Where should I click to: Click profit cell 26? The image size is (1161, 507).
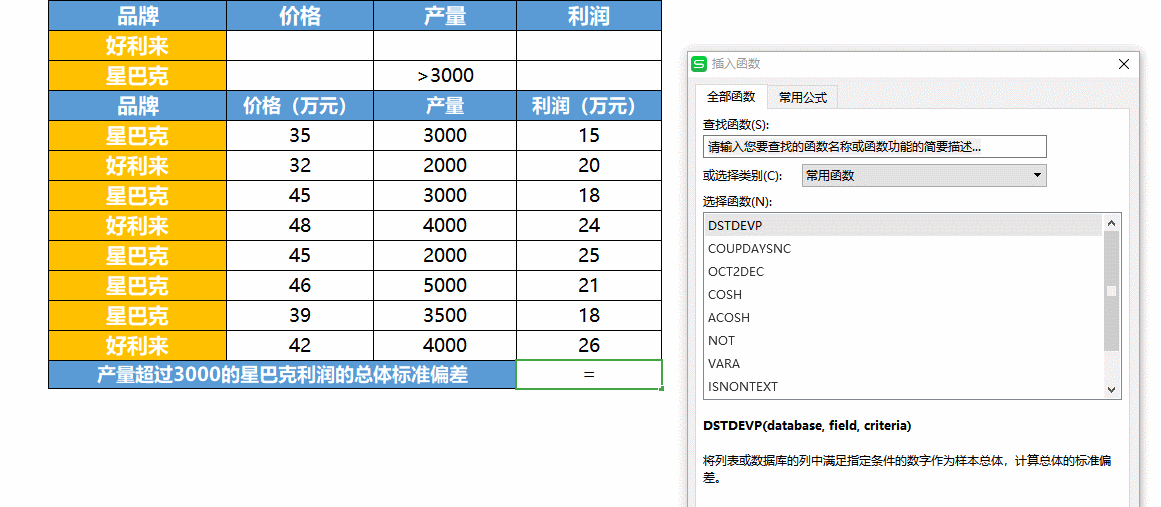[x=589, y=346]
